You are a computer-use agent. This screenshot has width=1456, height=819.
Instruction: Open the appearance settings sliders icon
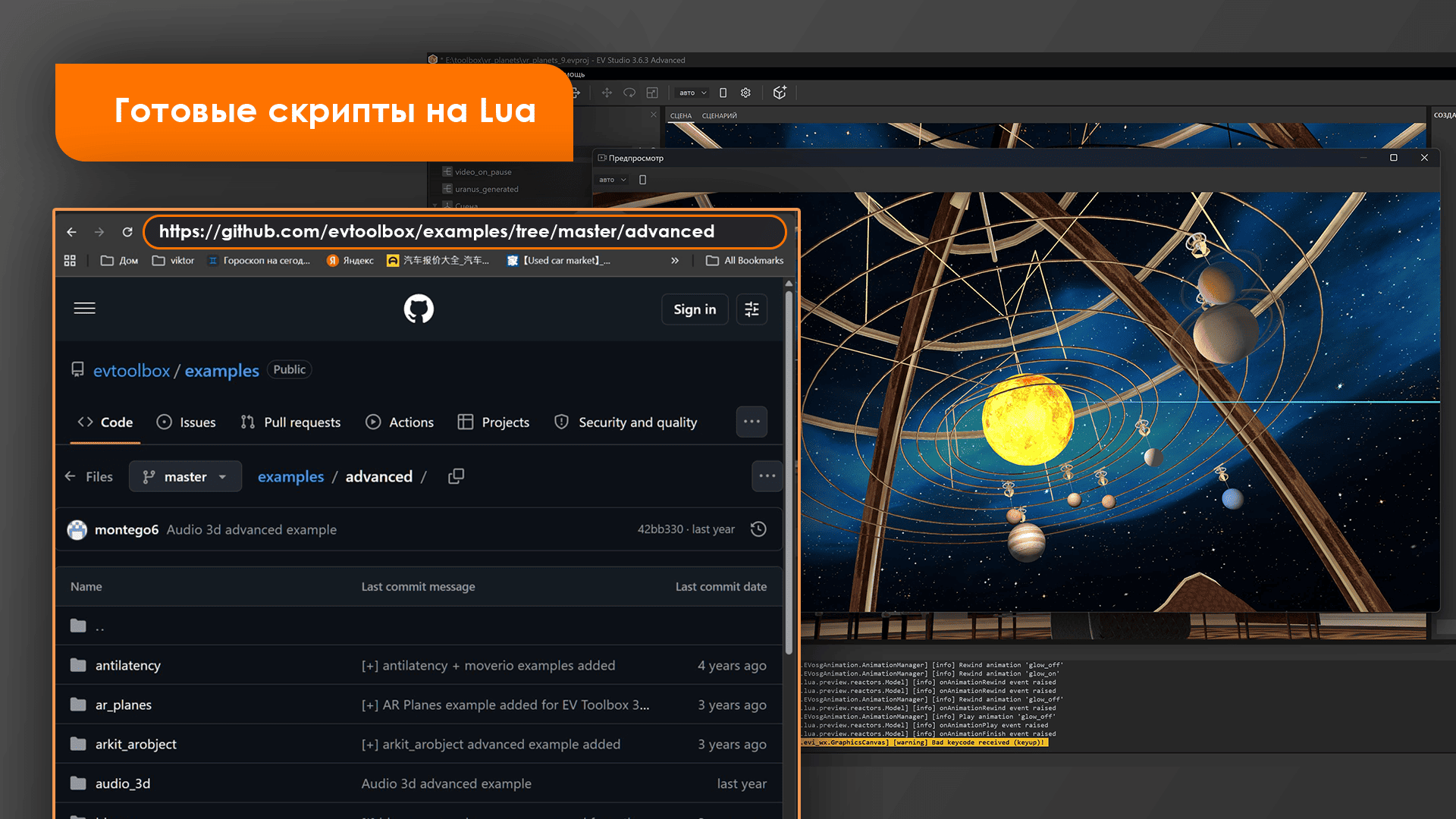tap(752, 309)
